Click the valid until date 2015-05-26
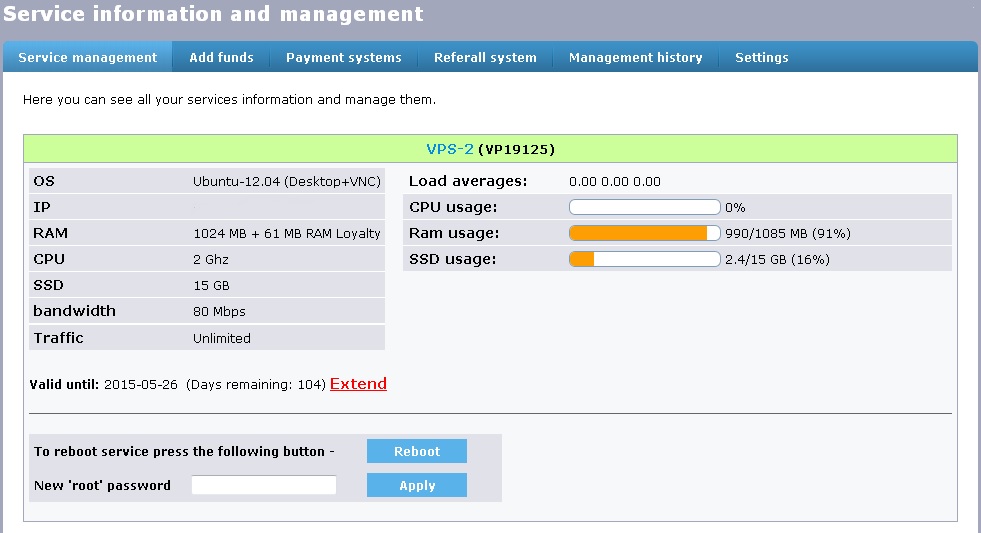The width and height of the screenshot is (981, 533). 141,384
